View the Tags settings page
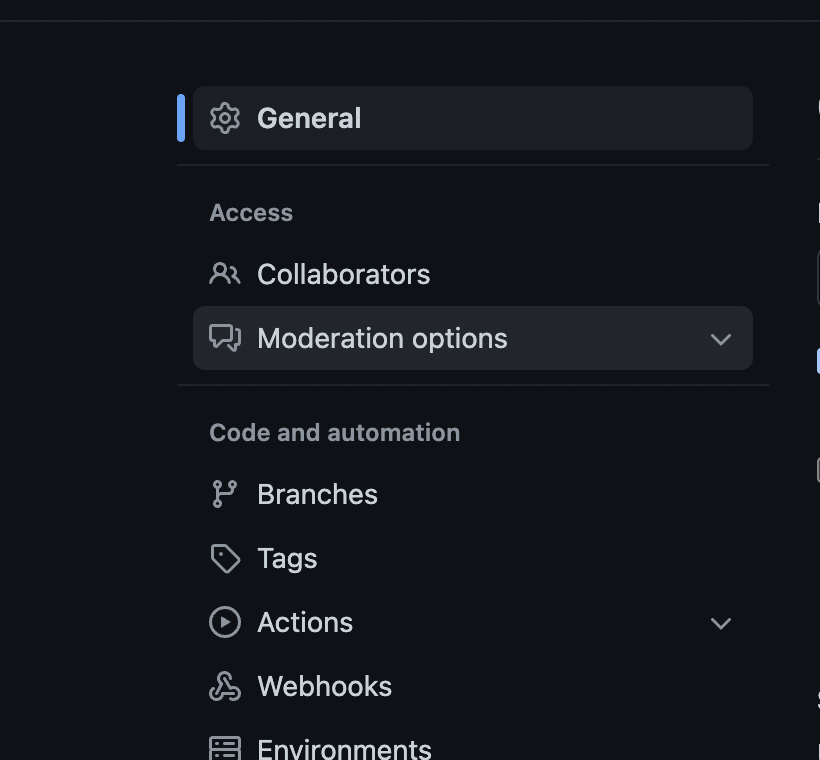 287,558
